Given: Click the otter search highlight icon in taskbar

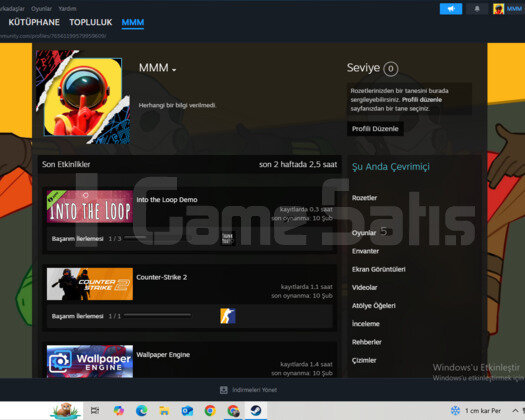Looking at the screenshot, I should [66, 411].
